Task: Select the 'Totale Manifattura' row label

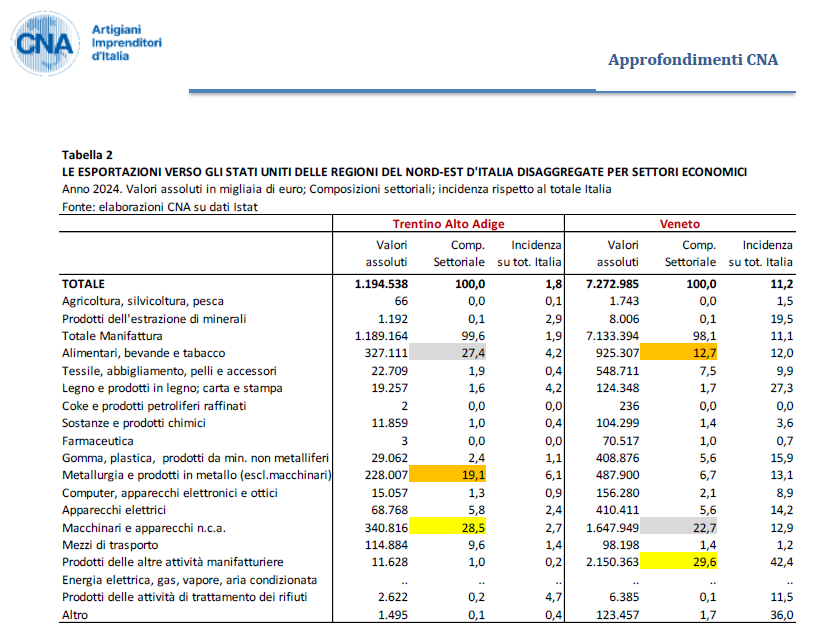Action: 112,336
